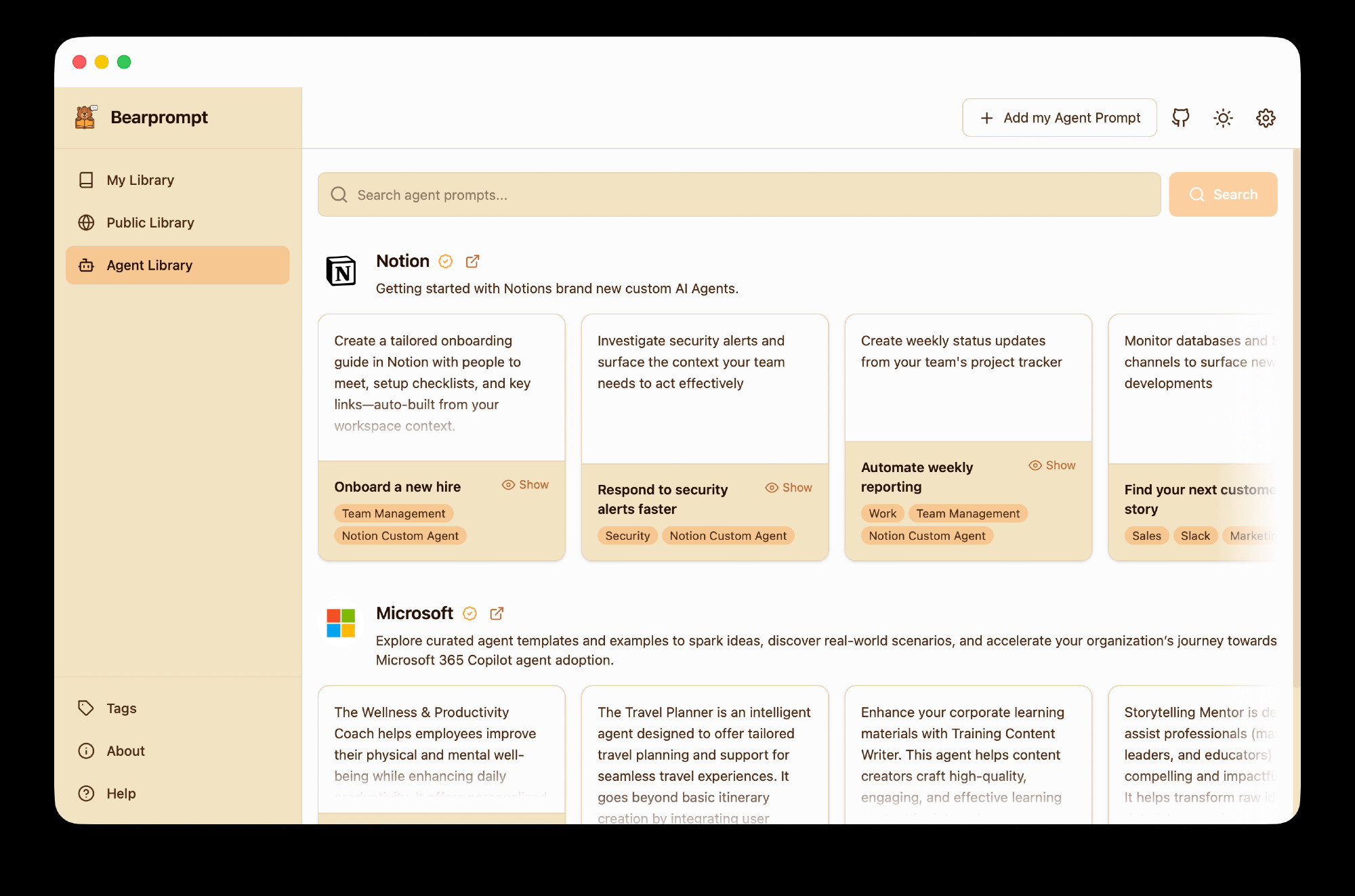Screen dimensions: 1355x896
Task: Click the Add my Agent Prompt button
Action: click(x=1060, y=118)
